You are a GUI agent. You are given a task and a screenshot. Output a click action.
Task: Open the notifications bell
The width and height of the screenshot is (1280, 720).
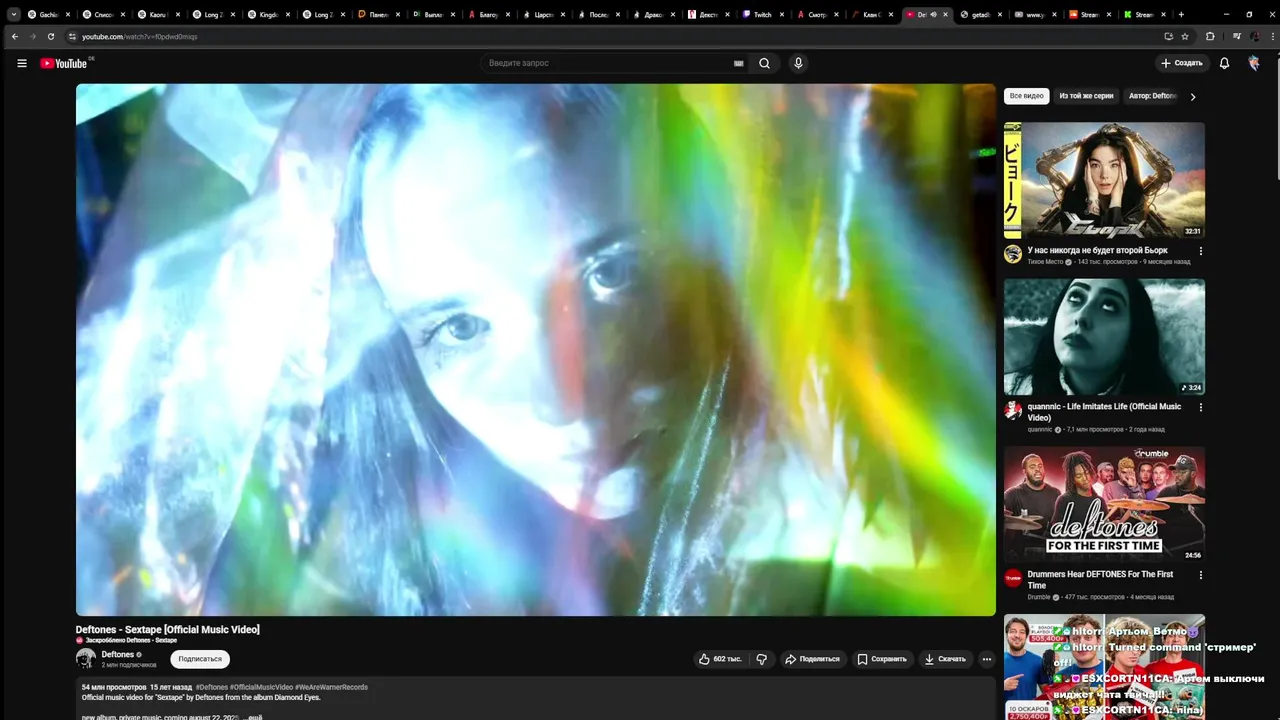coord(1224,63)
